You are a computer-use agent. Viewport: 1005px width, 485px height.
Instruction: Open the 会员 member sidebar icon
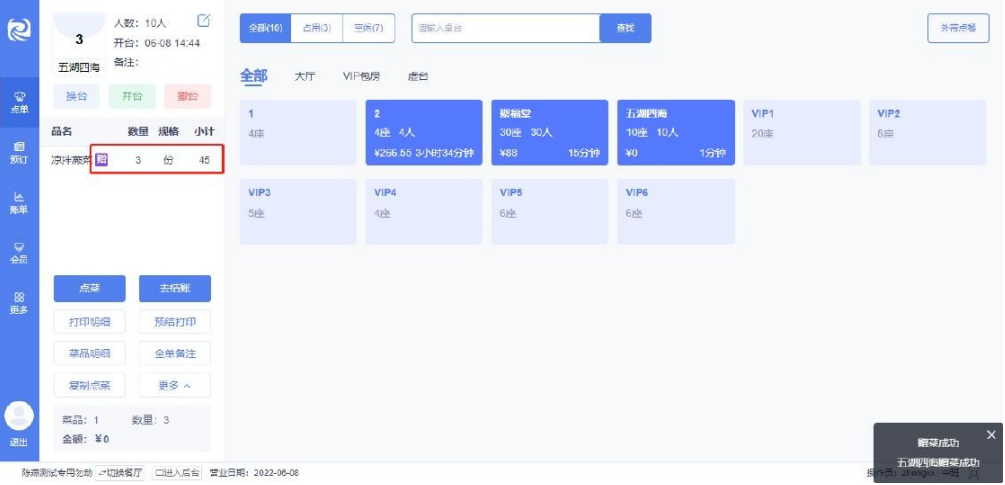[19, 252]
